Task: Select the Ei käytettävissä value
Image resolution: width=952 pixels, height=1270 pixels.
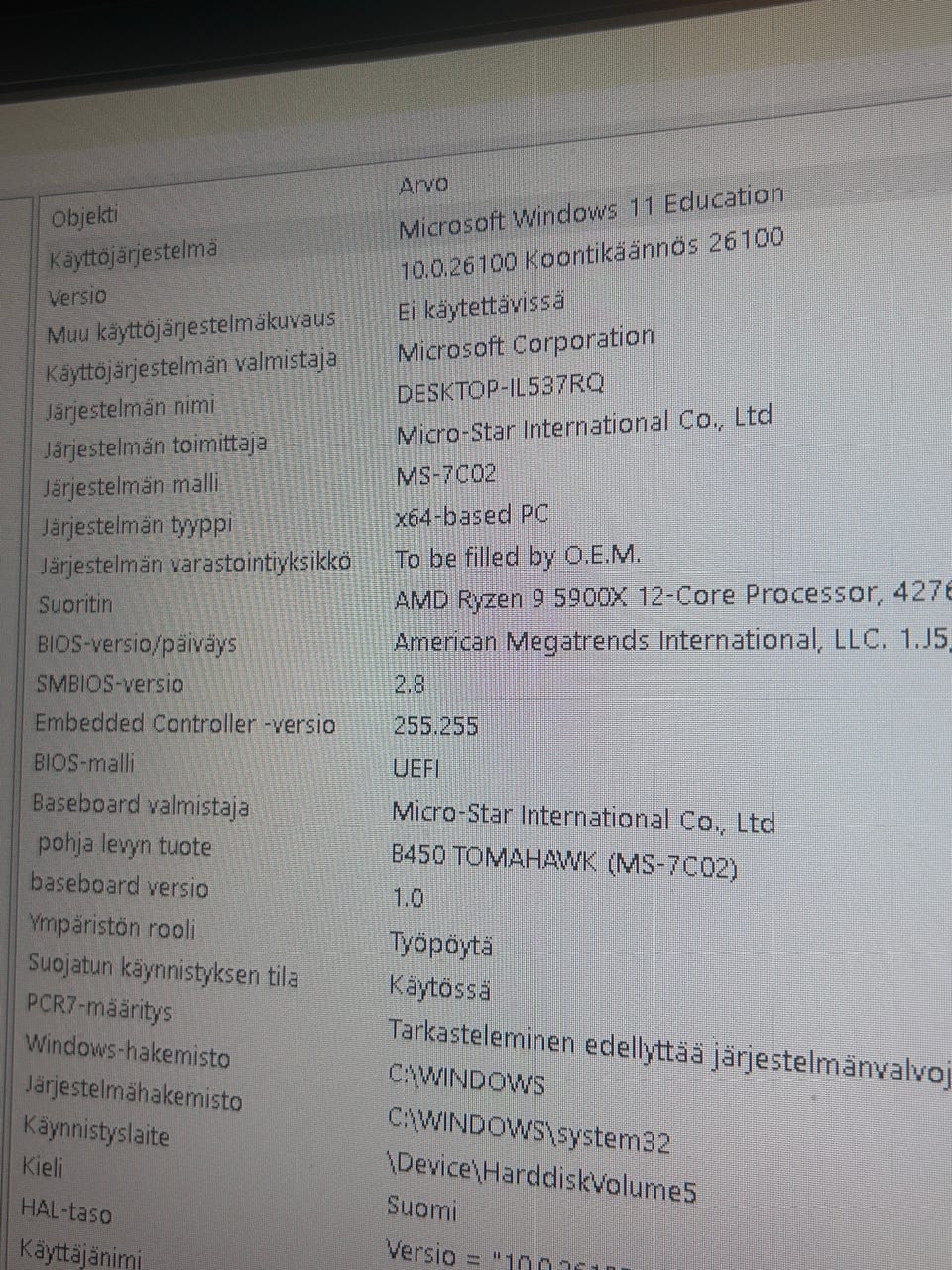Action: click(481, 305)
